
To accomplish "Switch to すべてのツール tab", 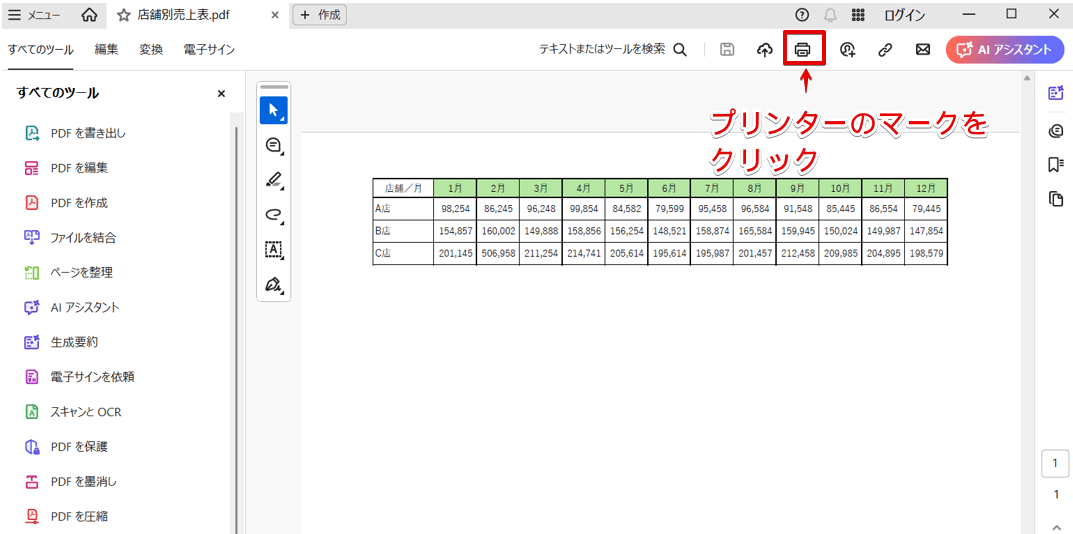I will coord(41,49).
